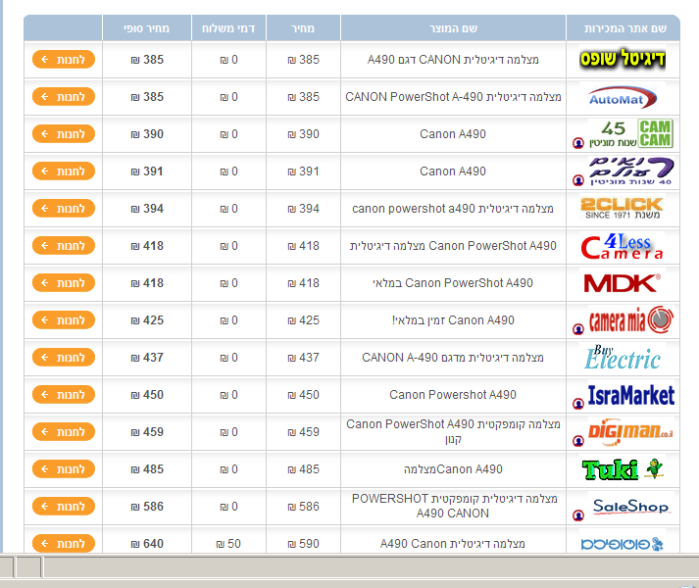
Task: Open the MDK store logo
Action: [x=622, y=283]
